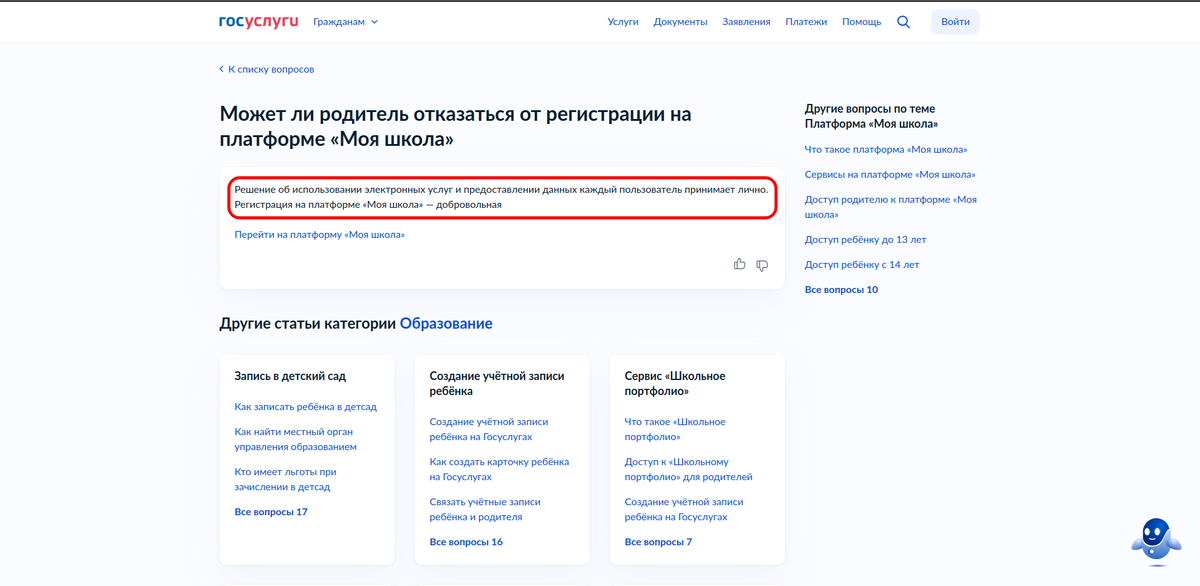Open Кто имеет льготы при зачислении
This screenshot has height=586, width=1200.
pyautogui.click(x=285, y=479)
